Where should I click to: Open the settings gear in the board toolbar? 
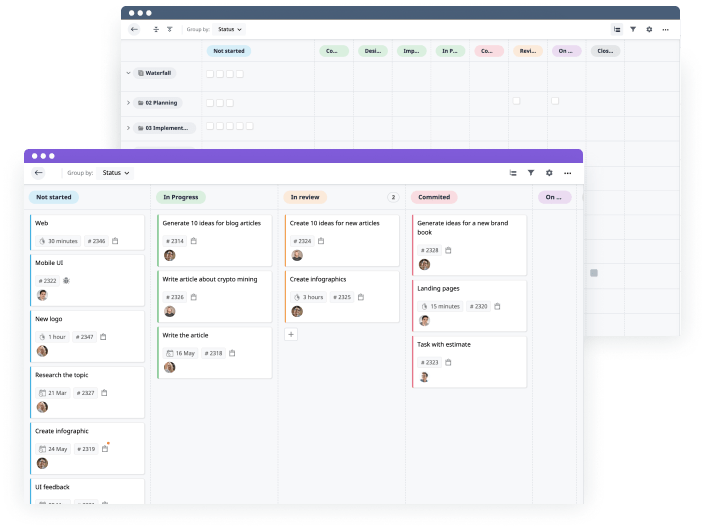549,173
